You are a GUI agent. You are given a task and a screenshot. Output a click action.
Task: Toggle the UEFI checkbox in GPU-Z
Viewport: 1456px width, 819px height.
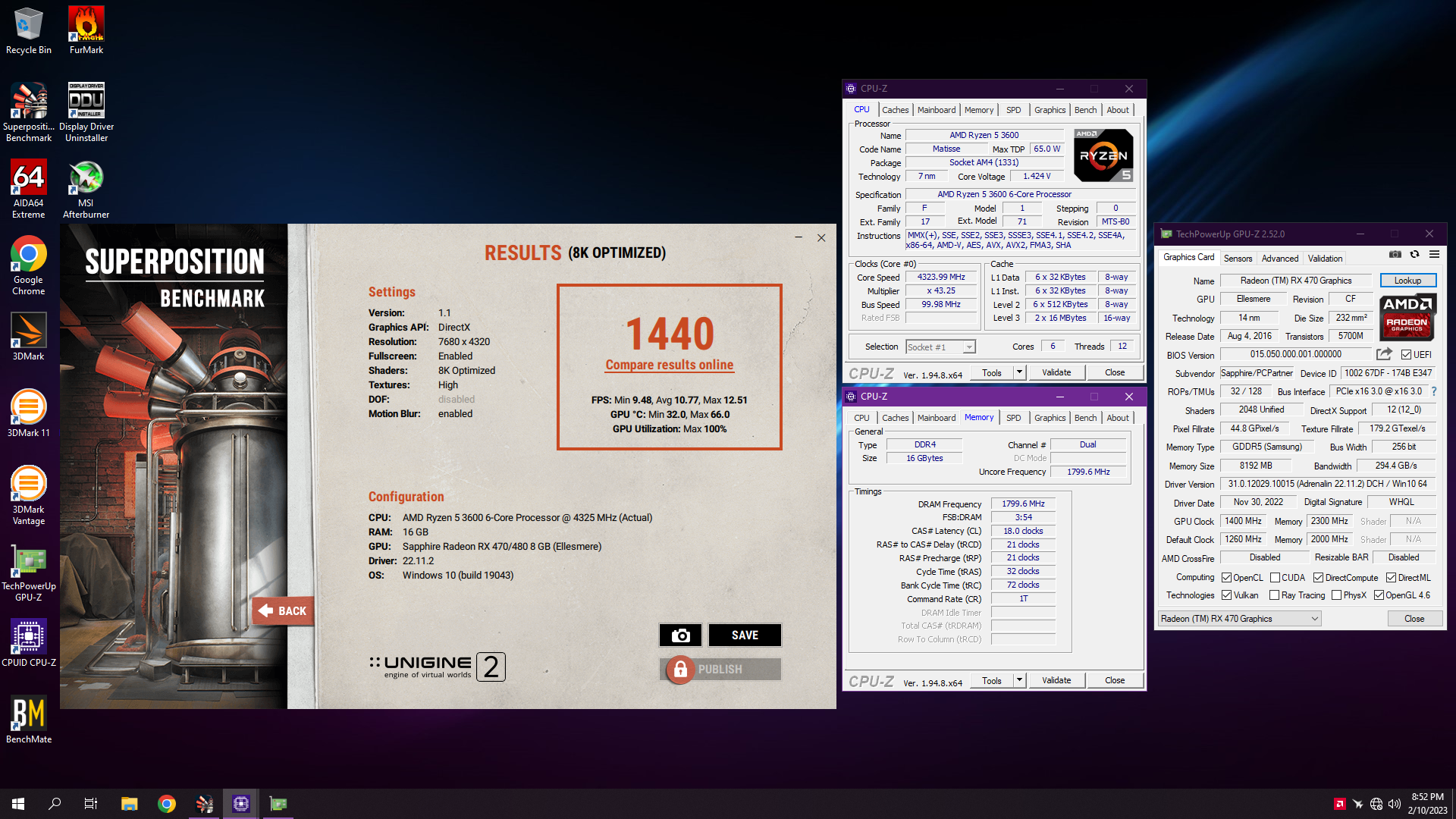coord(1406,355)
